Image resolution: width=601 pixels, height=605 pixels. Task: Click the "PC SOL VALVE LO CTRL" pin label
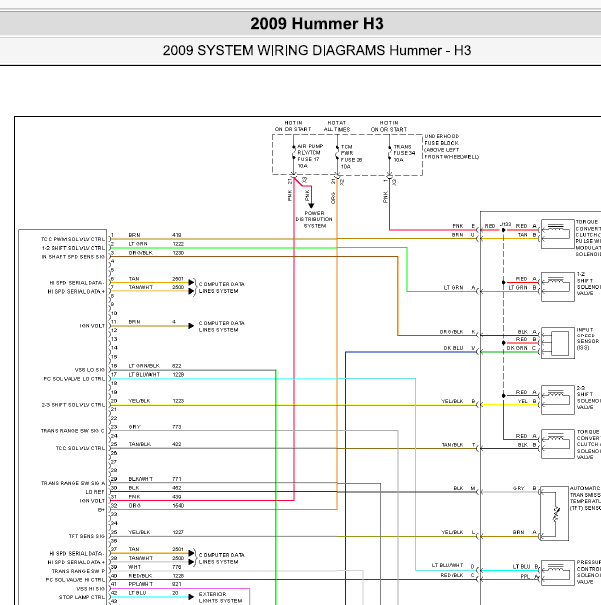[74, 379]
